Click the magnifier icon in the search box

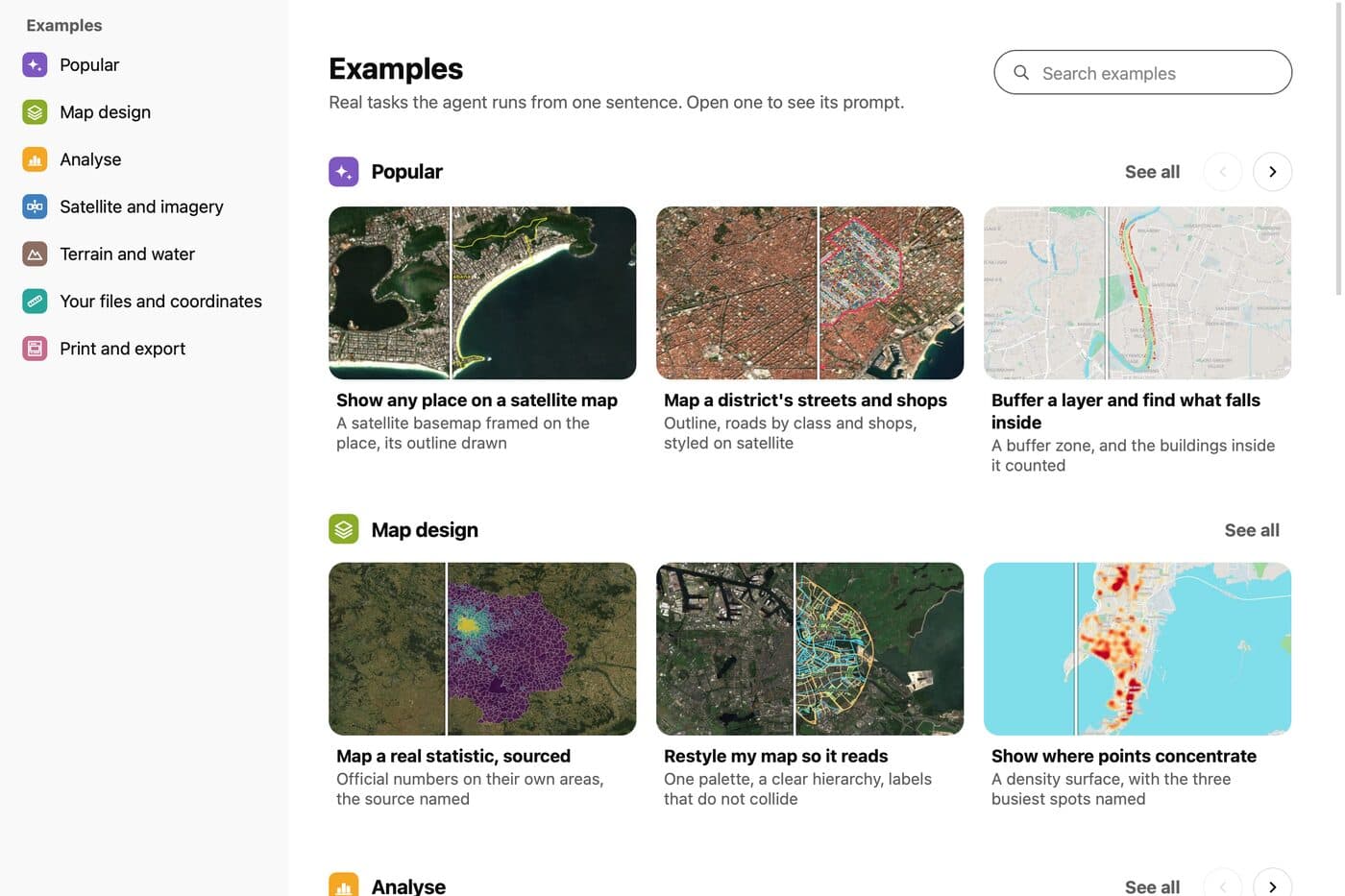point(1021,73)
